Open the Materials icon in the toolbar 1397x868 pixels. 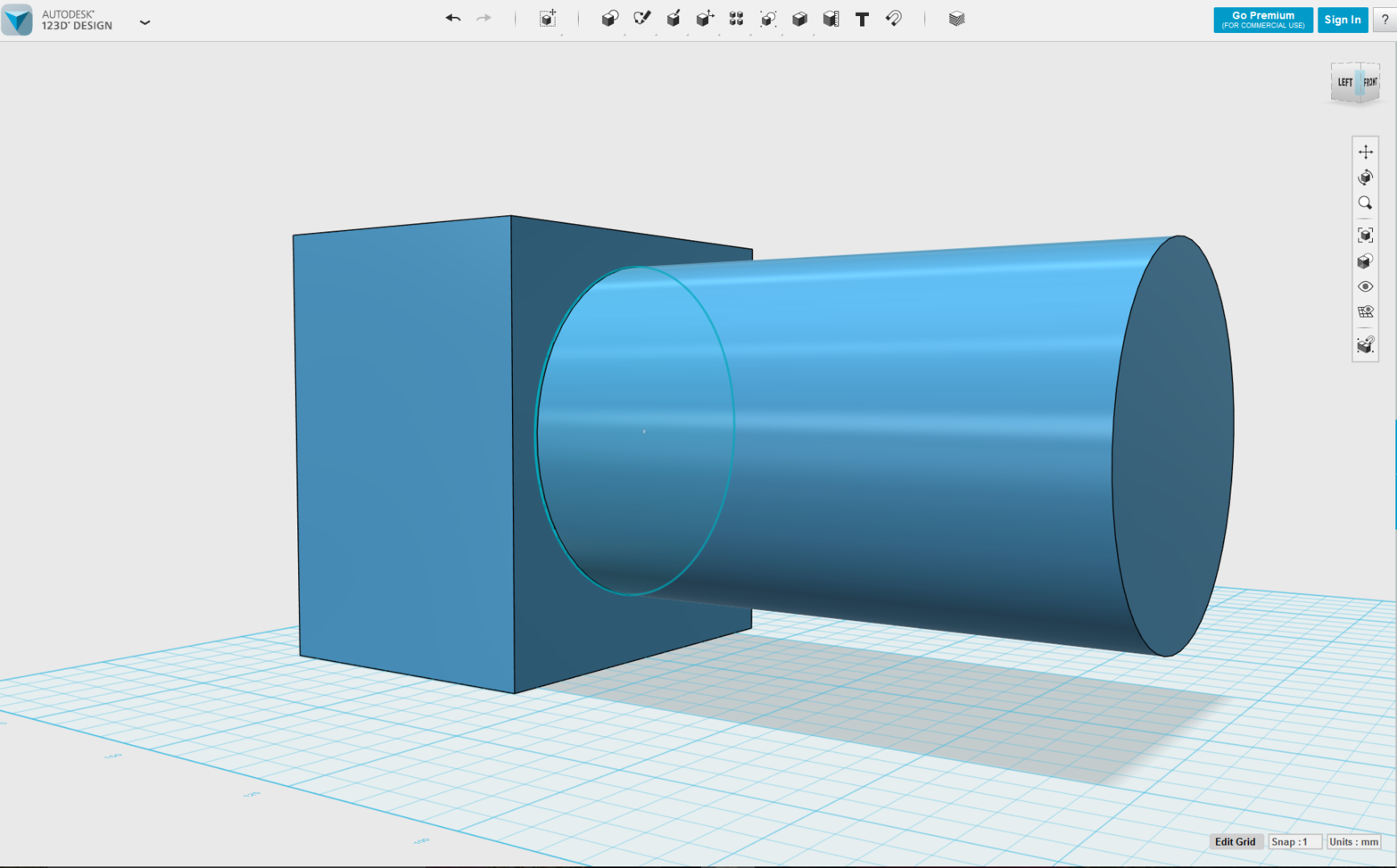click(956, 19)
